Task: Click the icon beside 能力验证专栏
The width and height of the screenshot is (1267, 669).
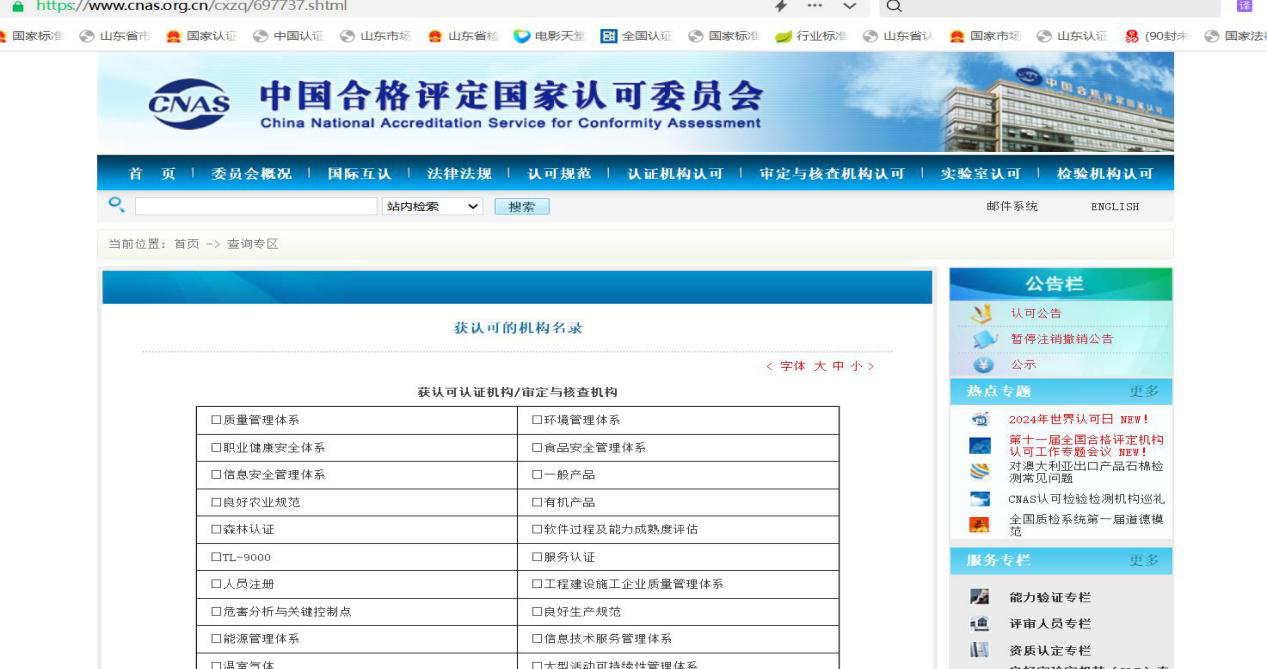Action: pyautogui.click(x=980, y=597)
